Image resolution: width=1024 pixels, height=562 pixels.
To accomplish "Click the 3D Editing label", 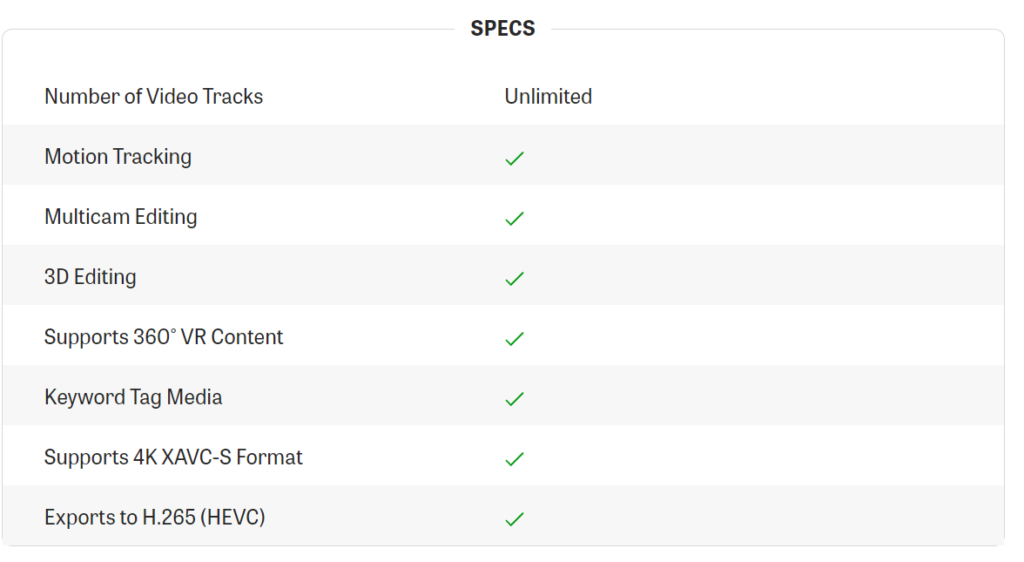I will click(90, 277).
